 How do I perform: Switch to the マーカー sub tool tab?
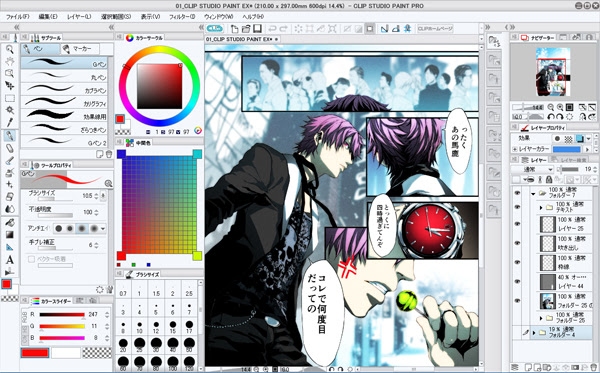coord(80,49)
